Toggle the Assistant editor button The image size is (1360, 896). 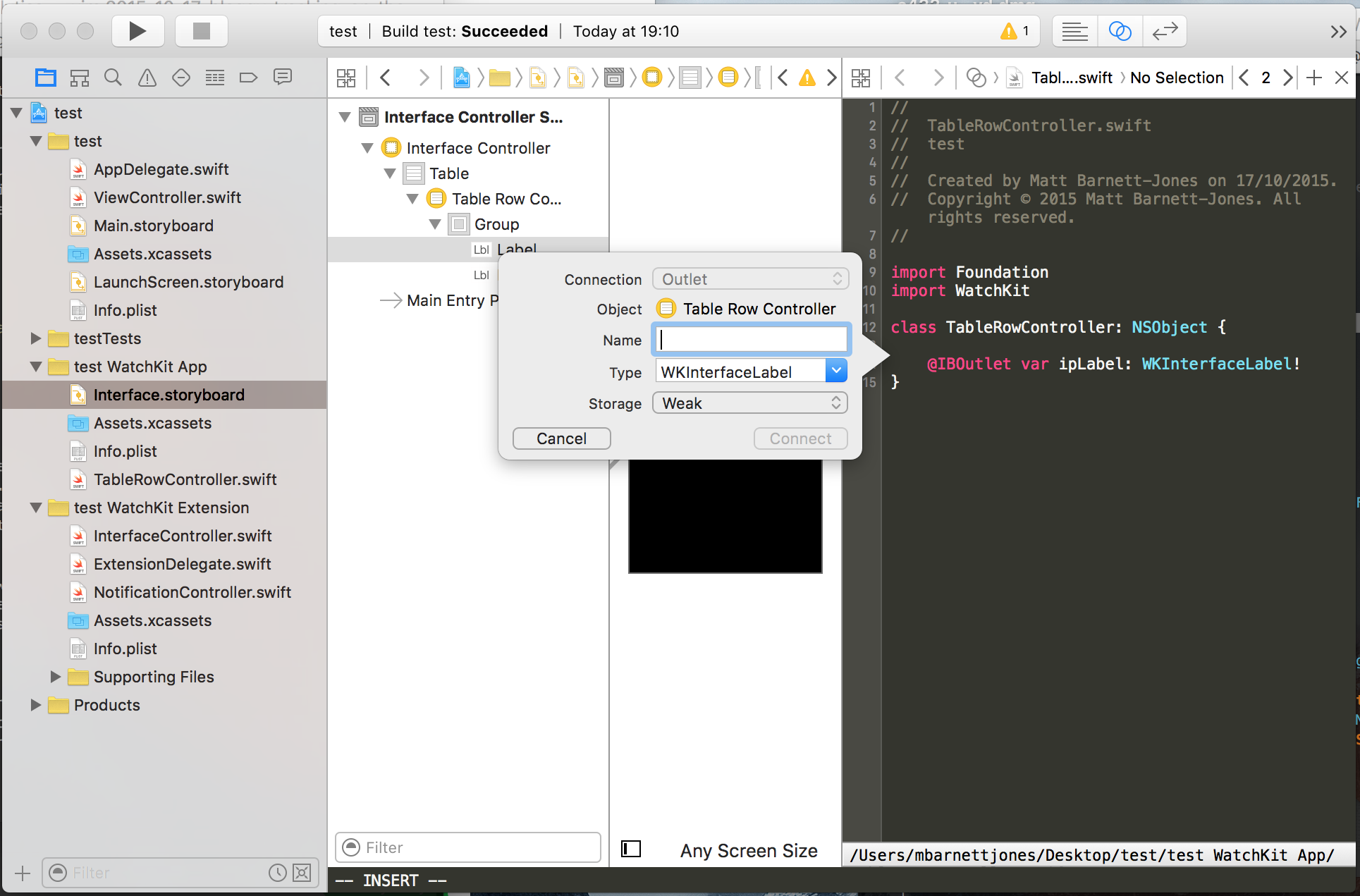tap(1120, 31)
